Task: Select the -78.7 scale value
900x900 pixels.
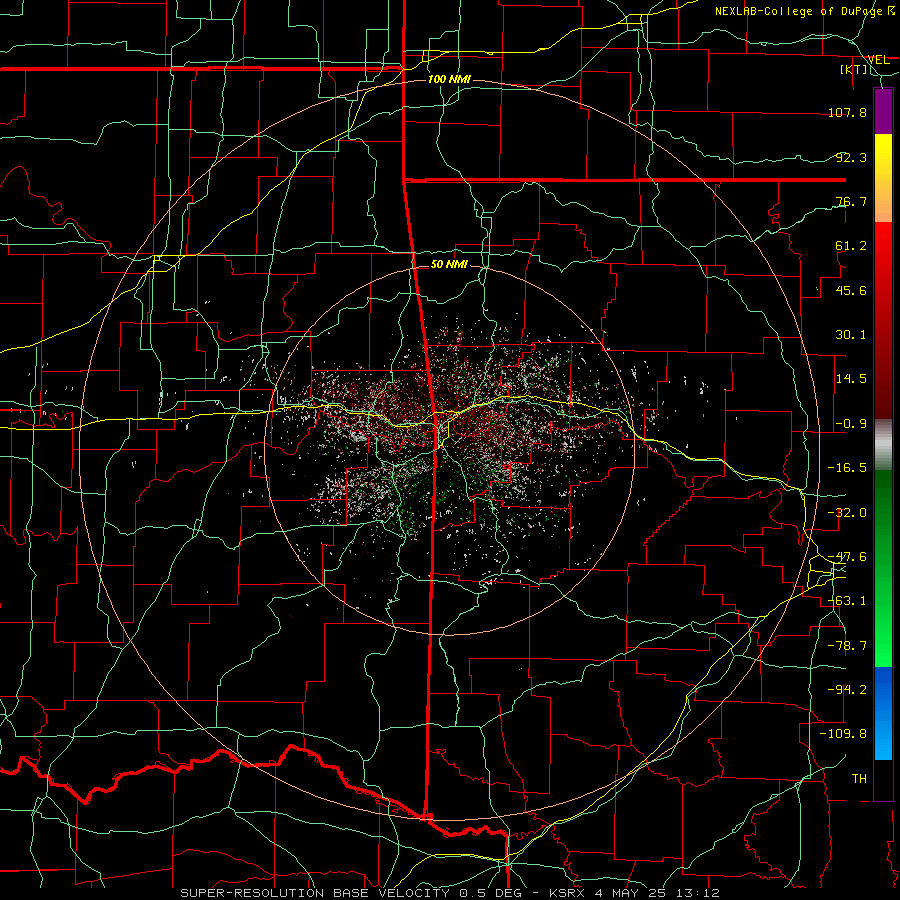Action: click(x=847, y=646)
